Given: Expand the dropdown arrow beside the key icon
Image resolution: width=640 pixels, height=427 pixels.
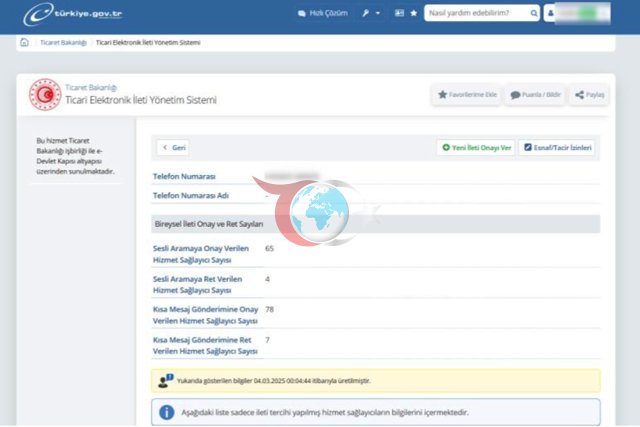Looking at the screenshot, I should click(x=378, y=13).
